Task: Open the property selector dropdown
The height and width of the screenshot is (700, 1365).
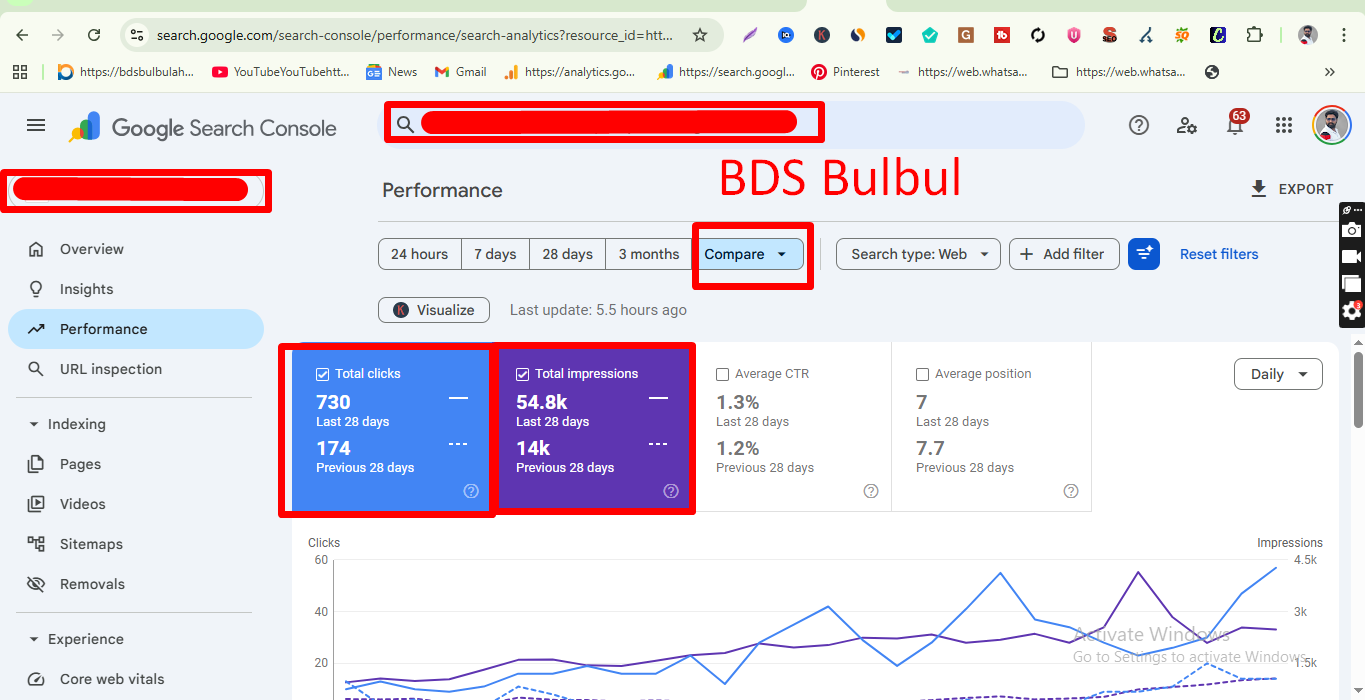Action: point(137,190)
